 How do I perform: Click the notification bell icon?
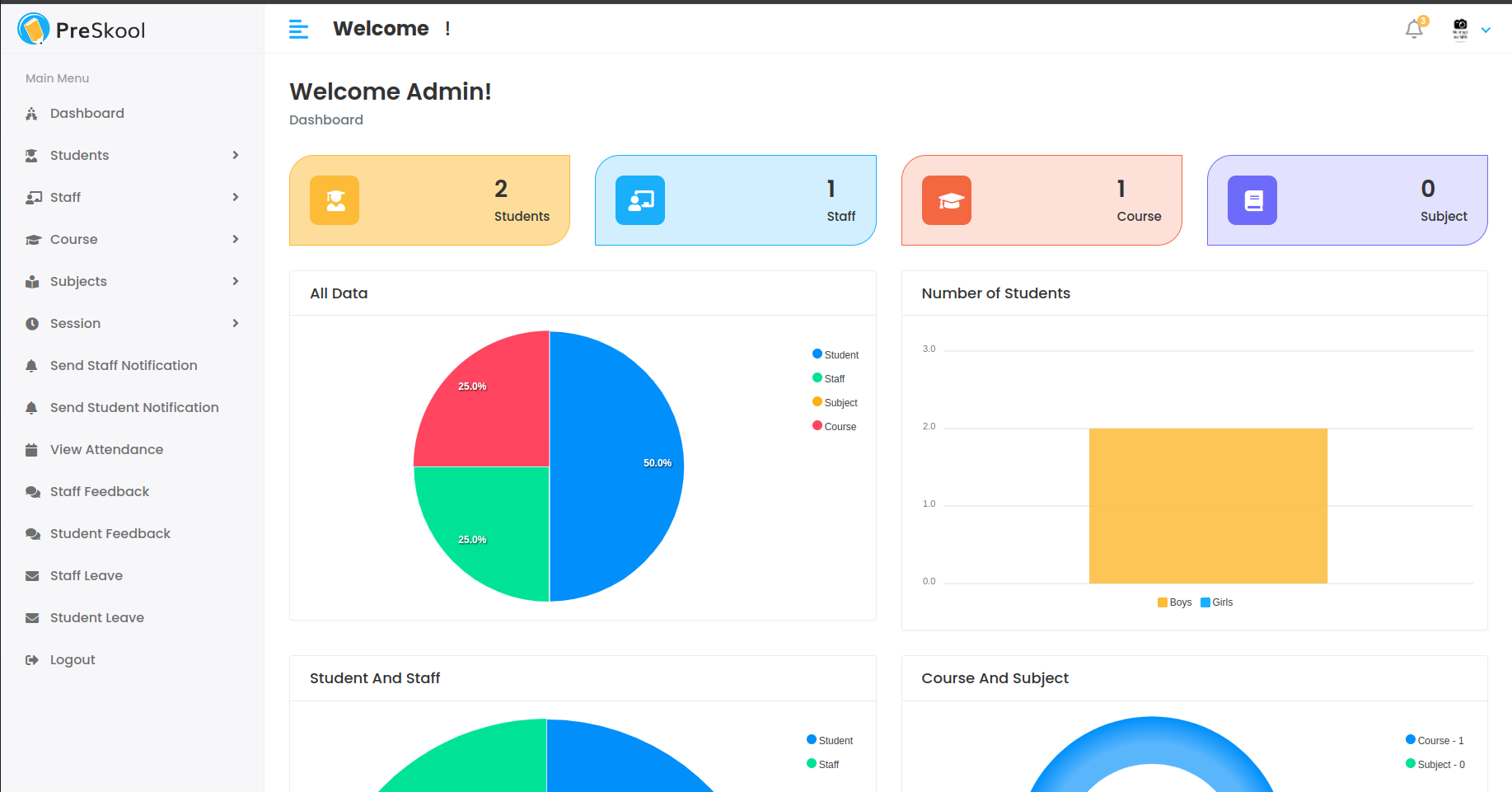(1414, 28)
